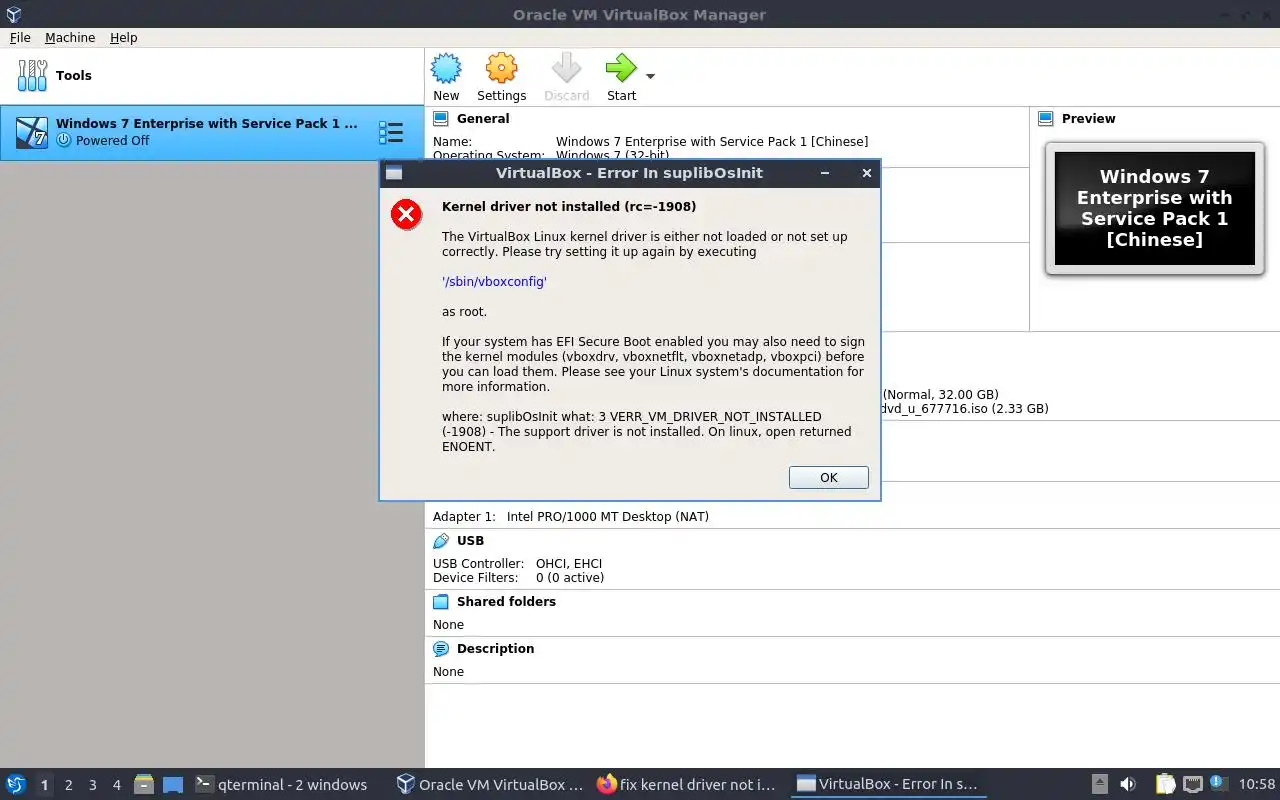Viewport: 1280px width, 800px height.
Task: Click the clipboard tray icon
Action: pyautogui.click(x=1166, y=785)
